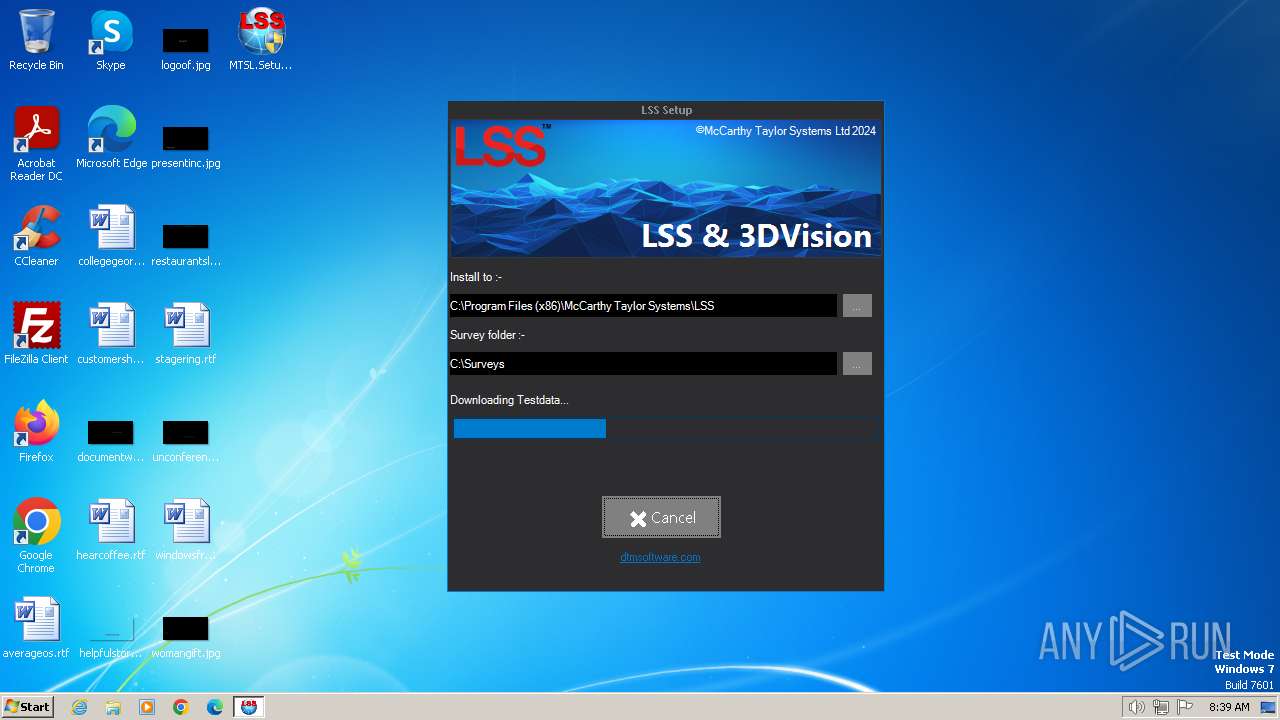Select the FileZilla Client shortcut
Image resolution: width=1280 pixels, height=720 pixels.
[36, 334]
